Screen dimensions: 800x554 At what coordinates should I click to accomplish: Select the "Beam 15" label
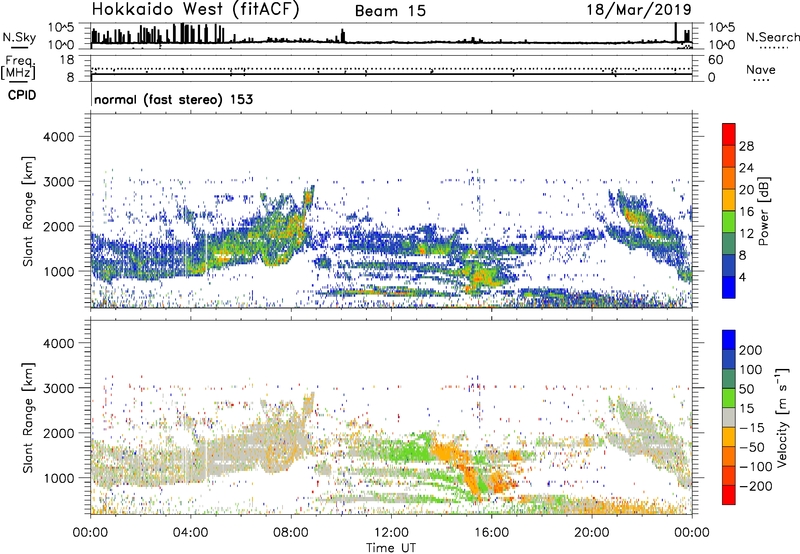click(390, 11)
